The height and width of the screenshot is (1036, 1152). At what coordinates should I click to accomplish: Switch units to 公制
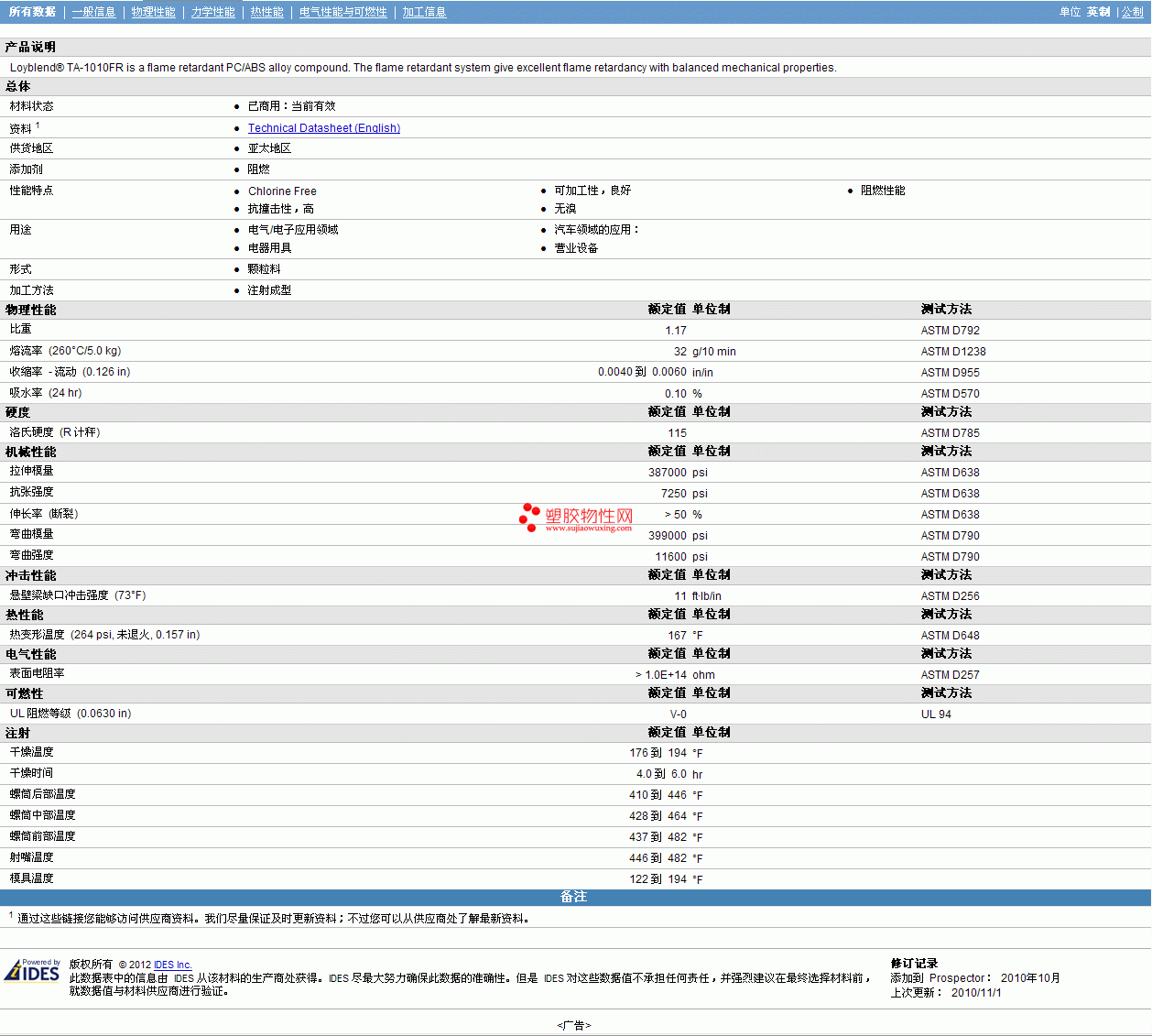(1132, 12)
